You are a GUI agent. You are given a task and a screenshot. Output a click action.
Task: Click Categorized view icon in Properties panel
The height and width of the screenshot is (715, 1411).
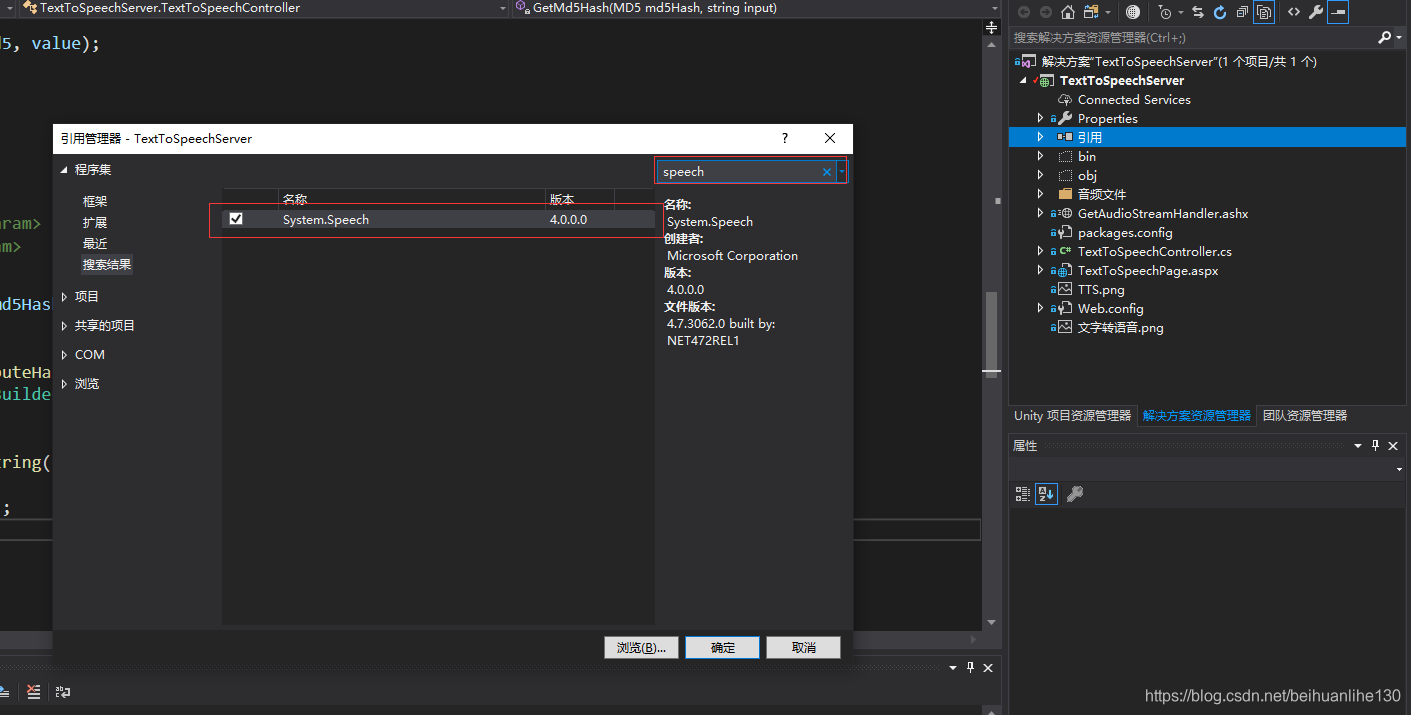coord(1023,493)
